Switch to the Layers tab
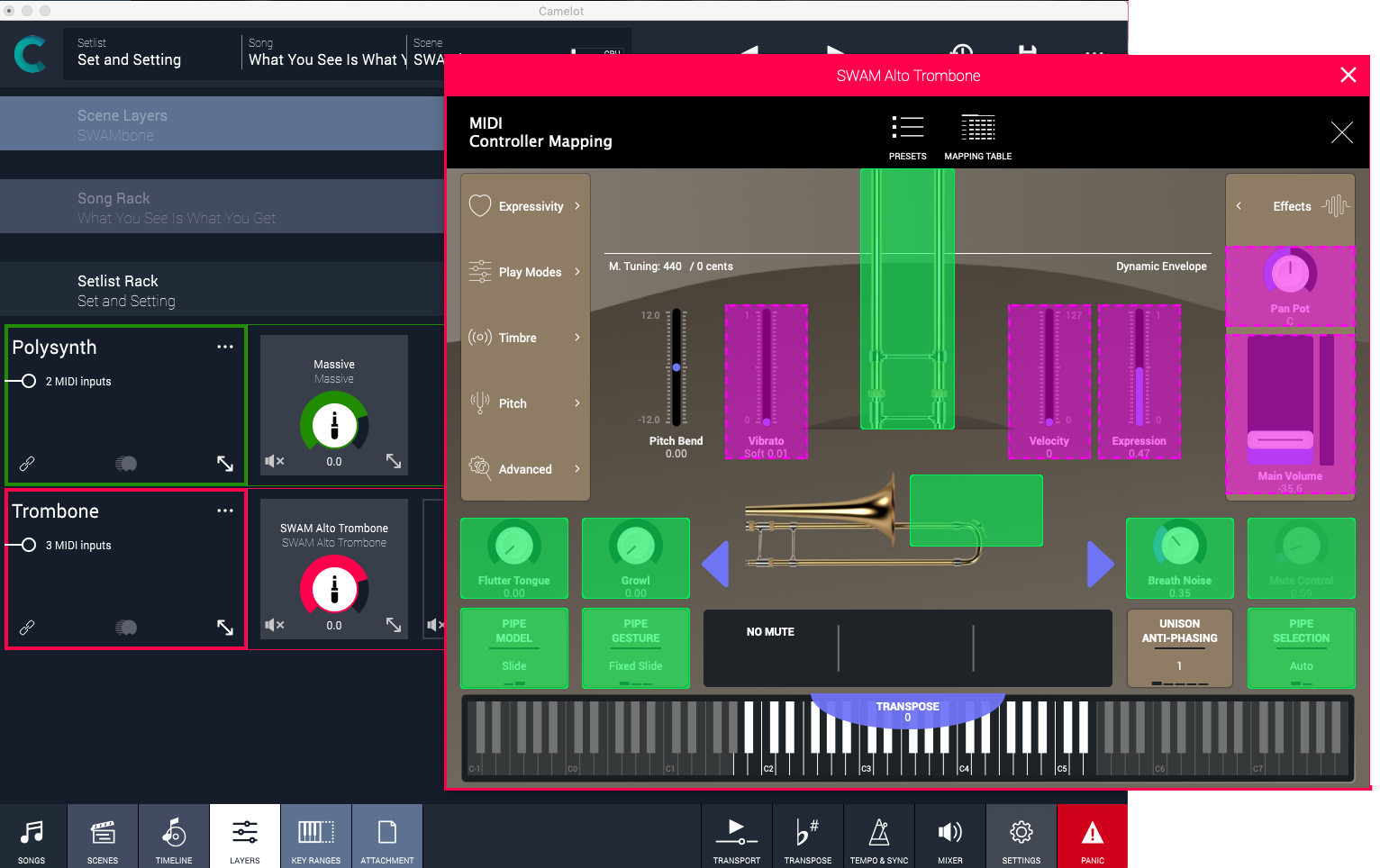Viewport: 1380px width, 868px height. (x=245, y=836)
